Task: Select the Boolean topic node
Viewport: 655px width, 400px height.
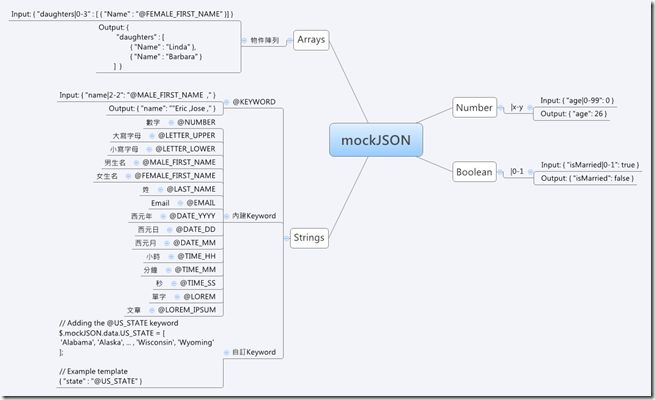Action: [x=474, y=172]
